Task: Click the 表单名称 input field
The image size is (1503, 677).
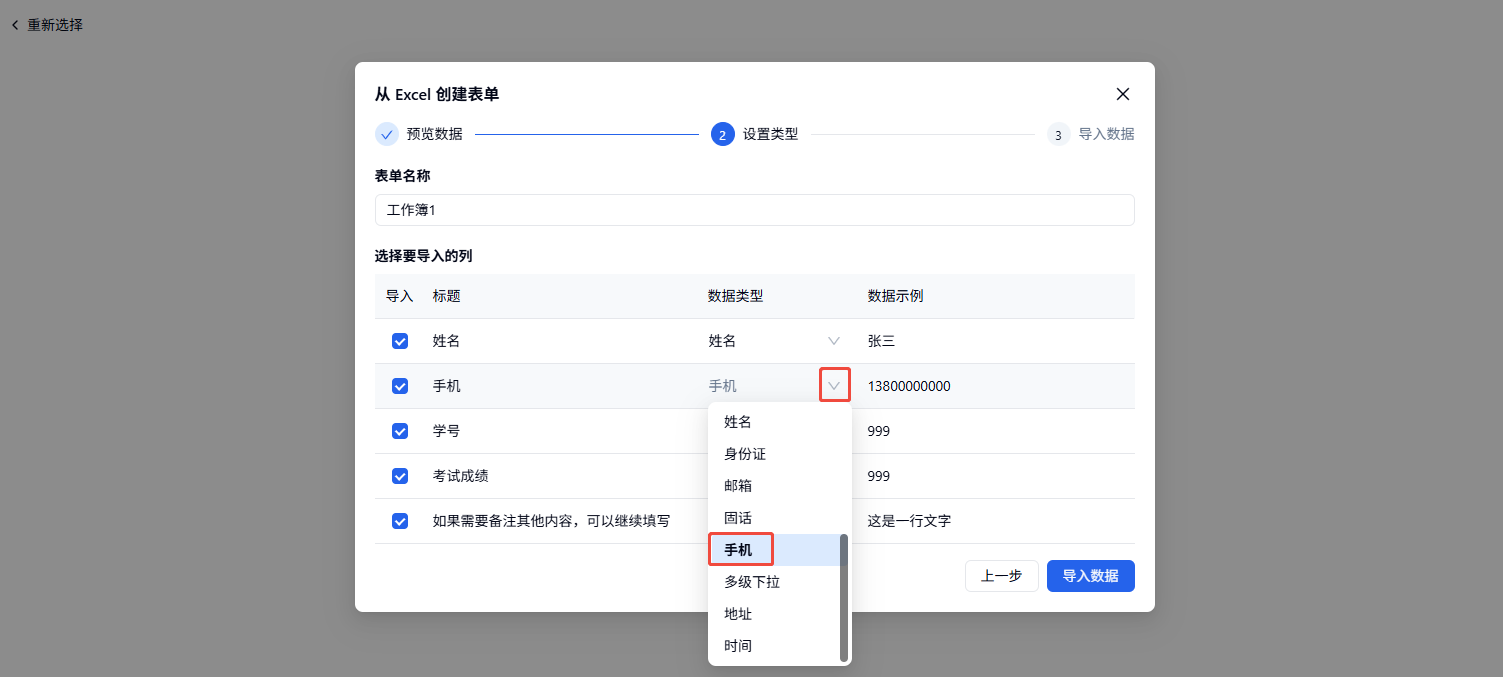Action: pyautogui.click(x=754, y=210)
